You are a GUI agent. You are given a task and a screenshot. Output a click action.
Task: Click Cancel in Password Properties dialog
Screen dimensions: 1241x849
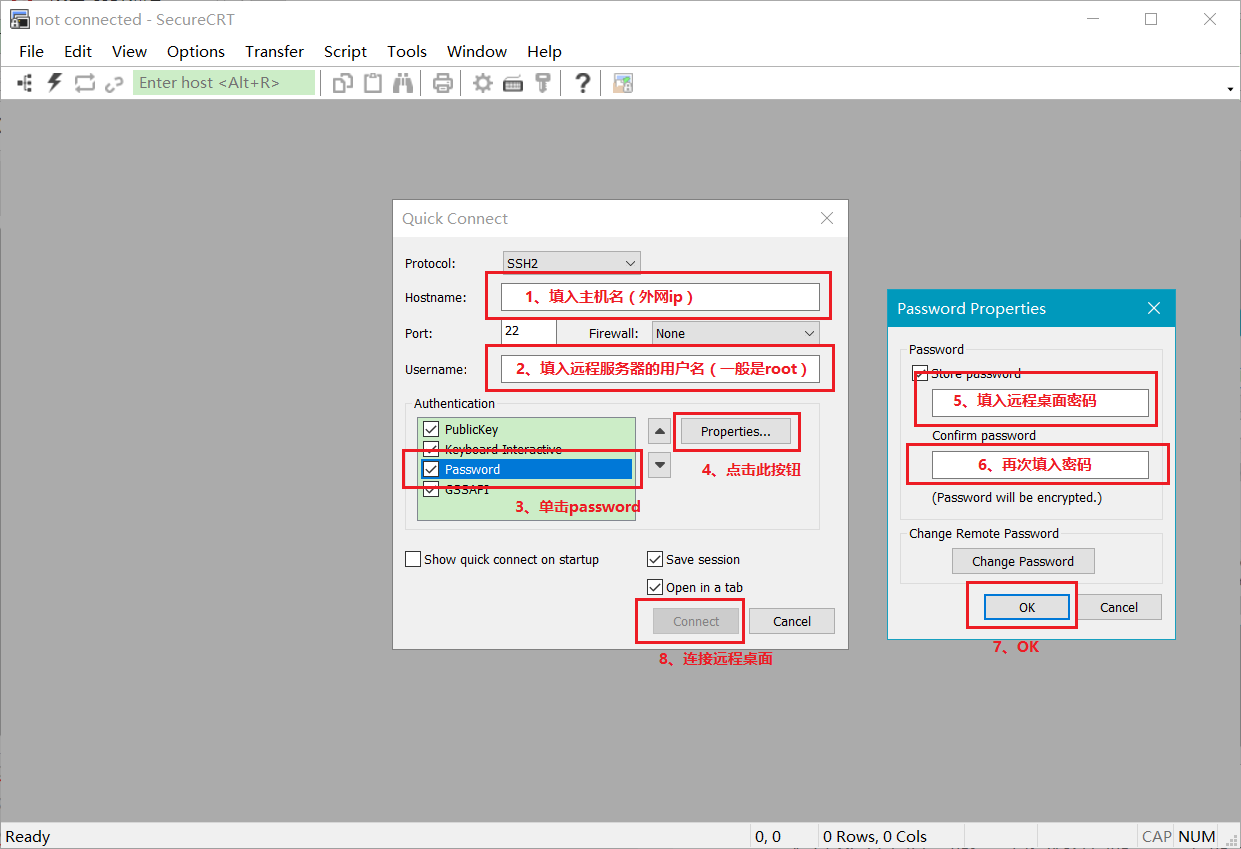point(1119,607)
